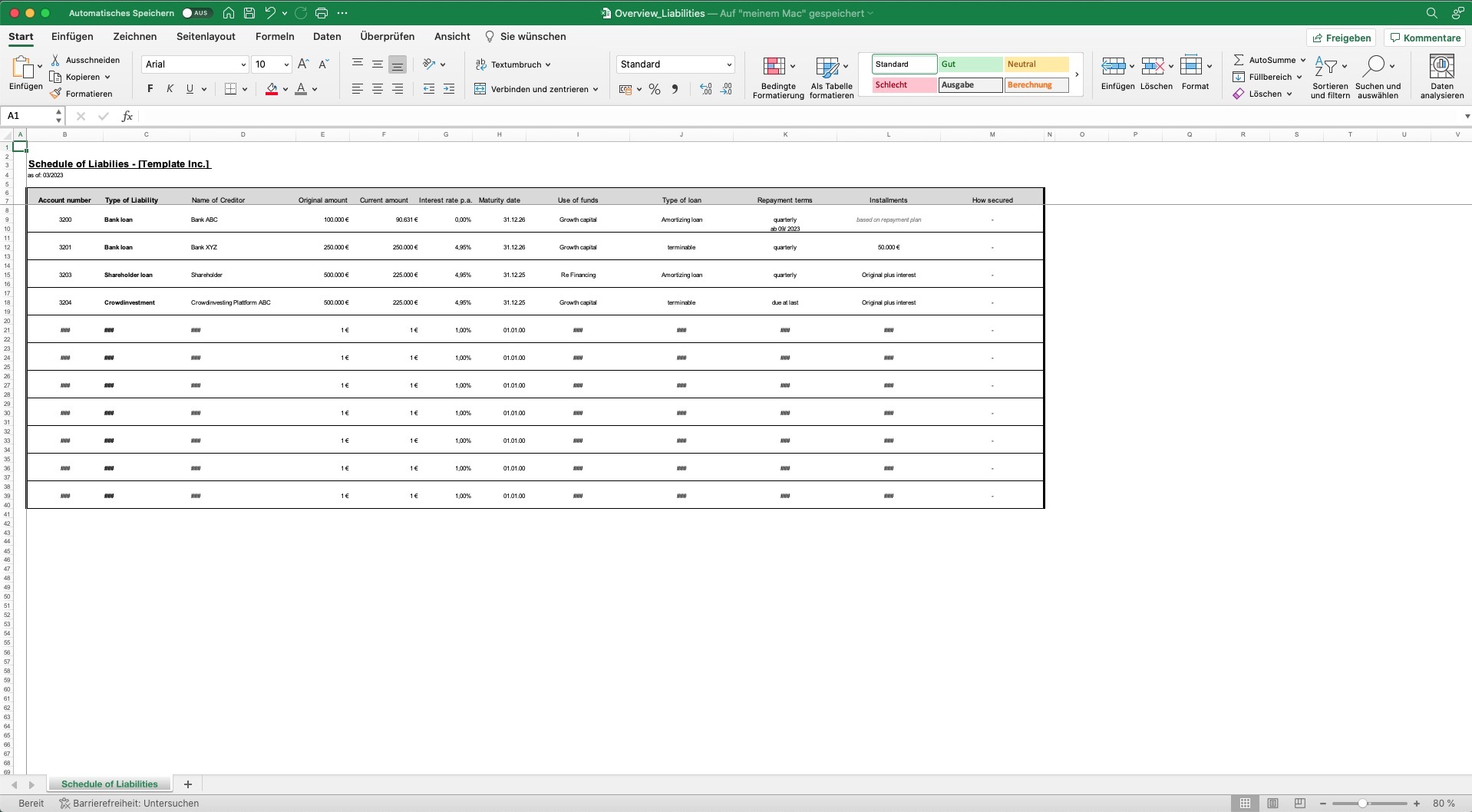Click the Formatieren paintbrush icon

(x=55, y=94)
